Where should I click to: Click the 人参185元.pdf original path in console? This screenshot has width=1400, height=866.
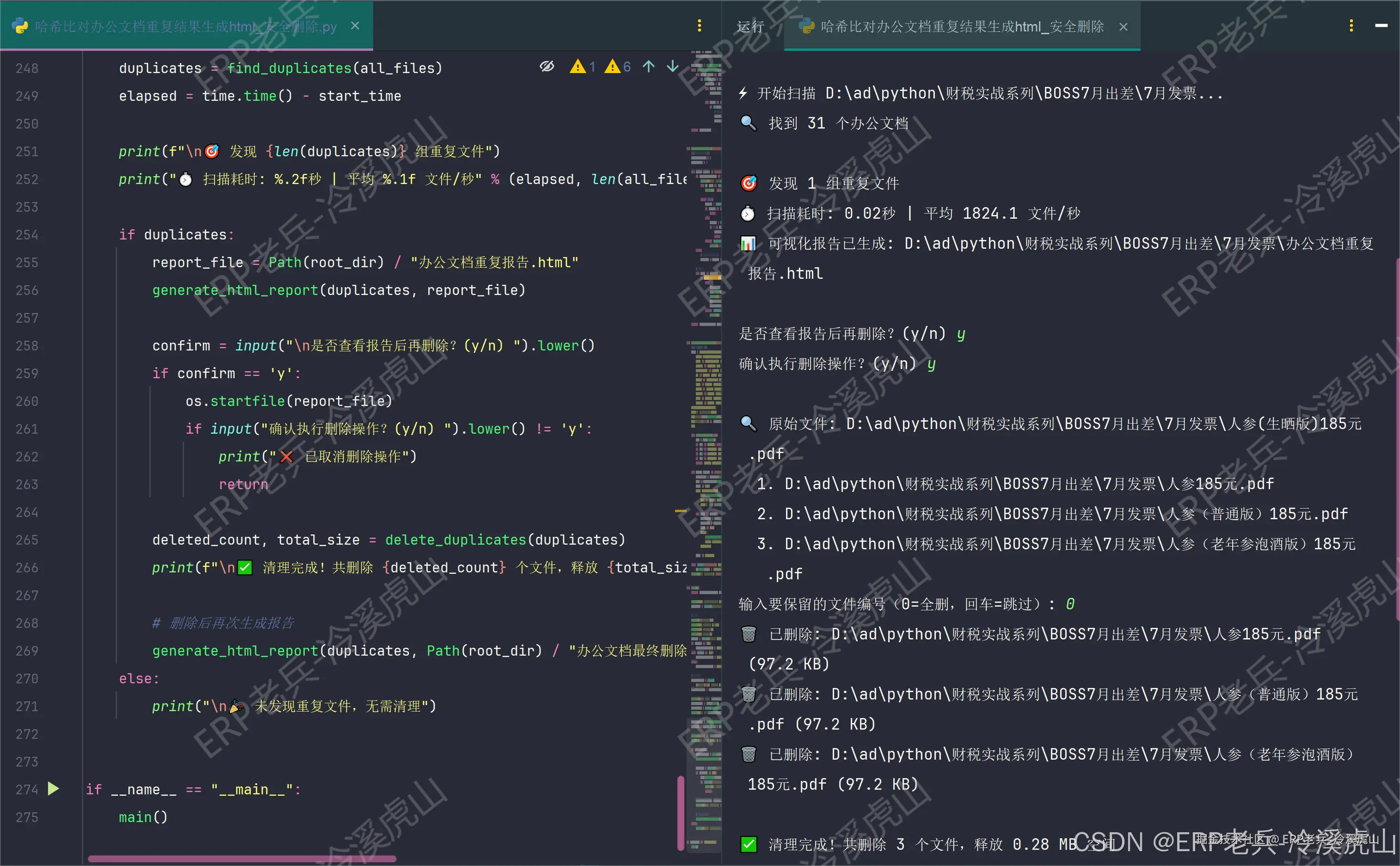[x=1028, y=484]
